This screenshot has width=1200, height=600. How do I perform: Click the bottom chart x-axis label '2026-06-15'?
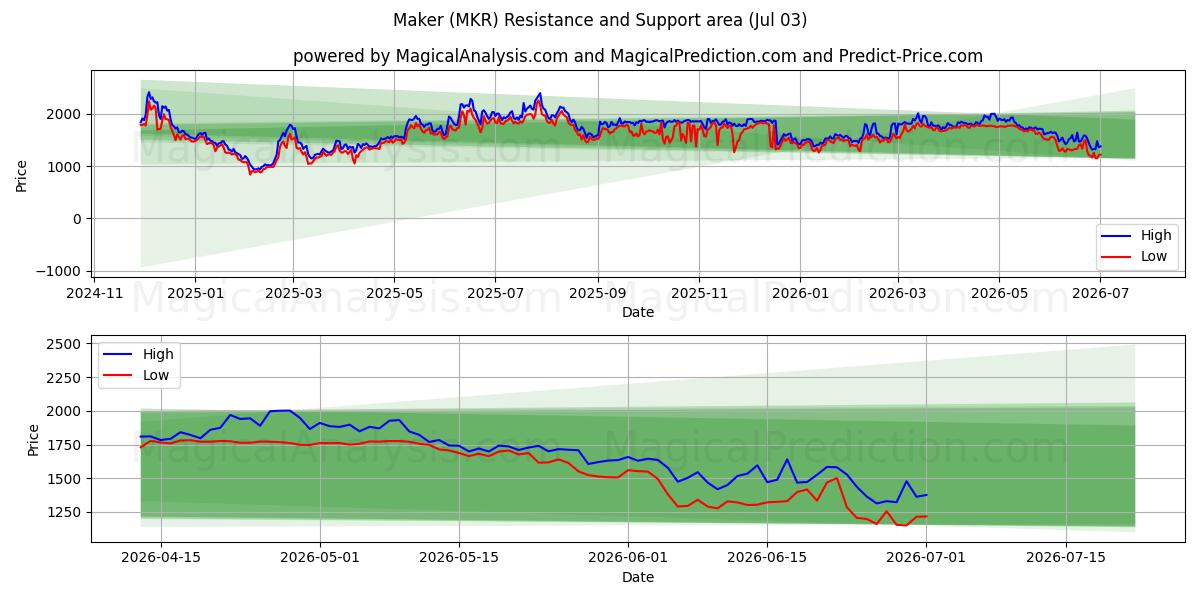point(767,560)
